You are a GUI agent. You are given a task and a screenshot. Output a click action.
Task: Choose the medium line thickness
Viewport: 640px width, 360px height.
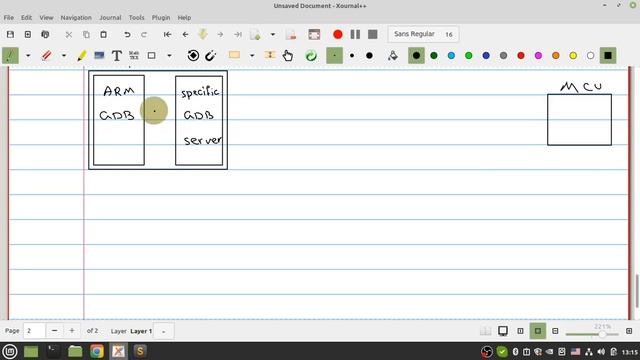352,56
